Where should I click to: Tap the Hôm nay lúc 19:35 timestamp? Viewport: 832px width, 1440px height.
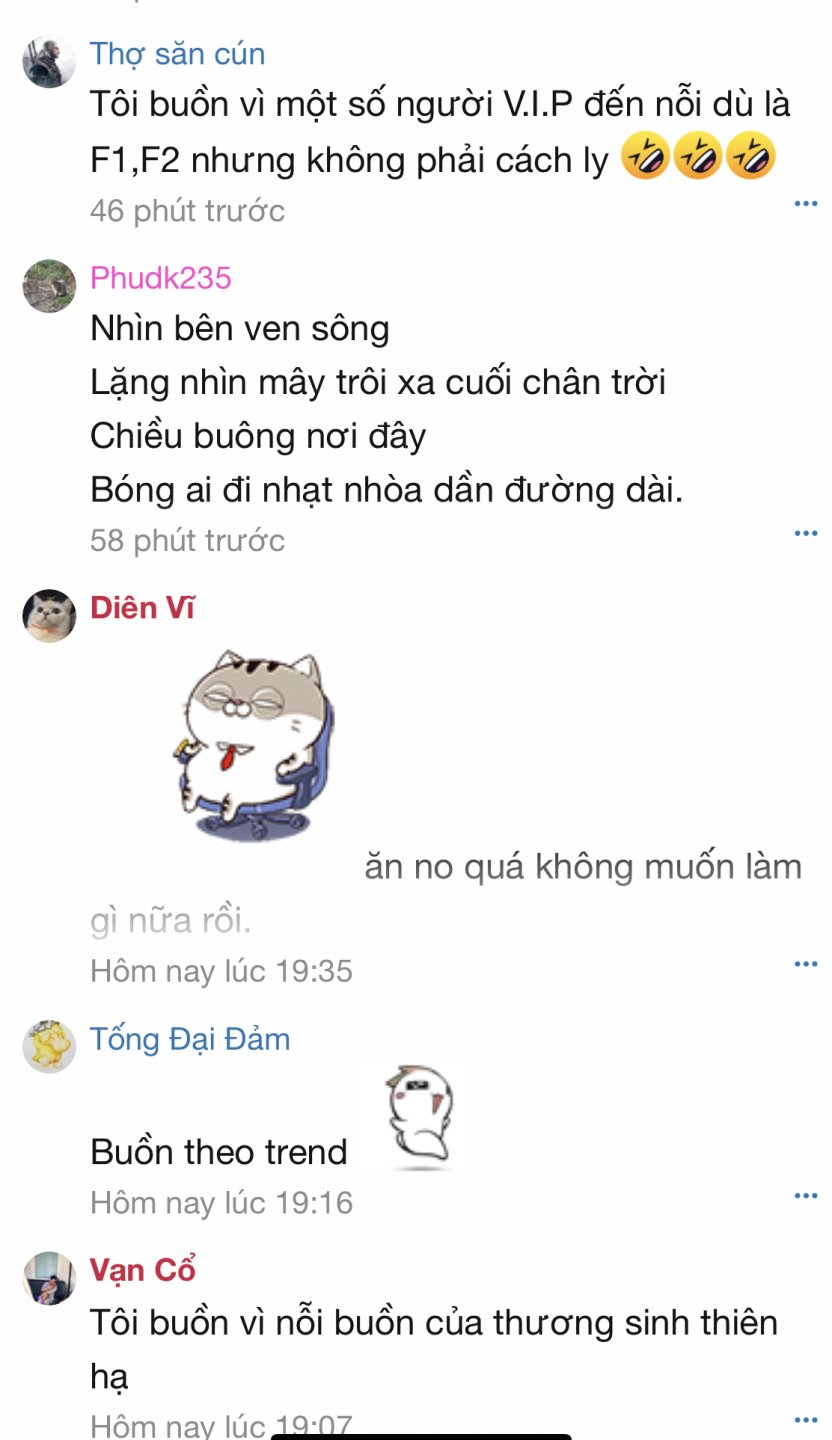[221, 971]
